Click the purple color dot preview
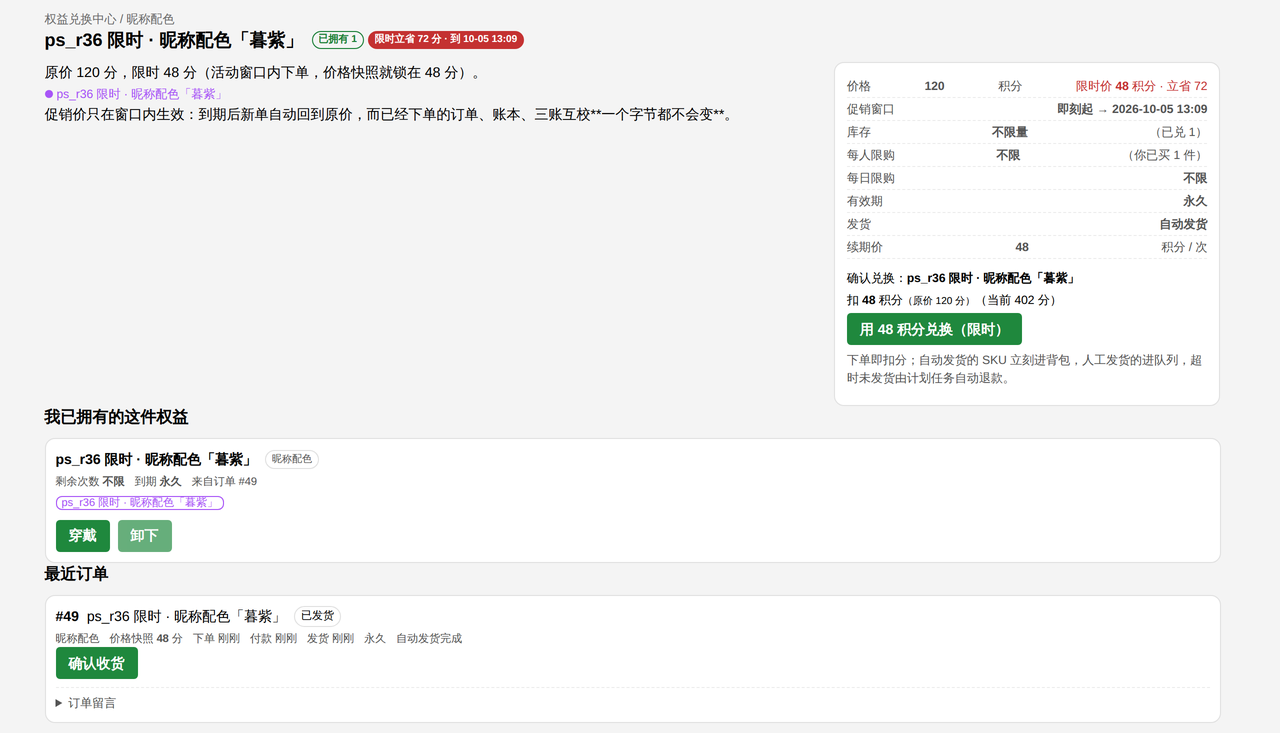 [49, 94]
